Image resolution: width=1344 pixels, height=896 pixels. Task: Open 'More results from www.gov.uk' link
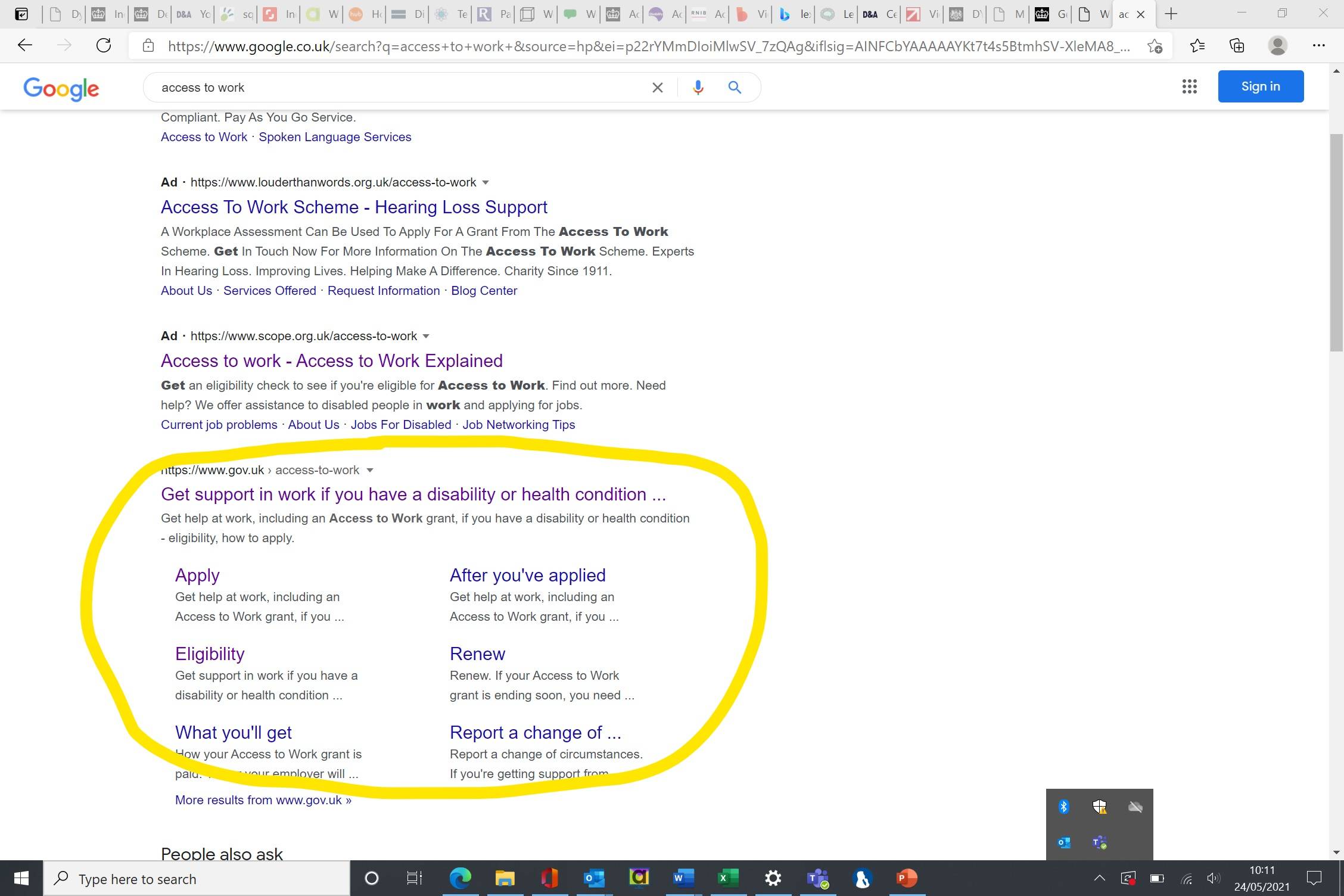point(263,800)
